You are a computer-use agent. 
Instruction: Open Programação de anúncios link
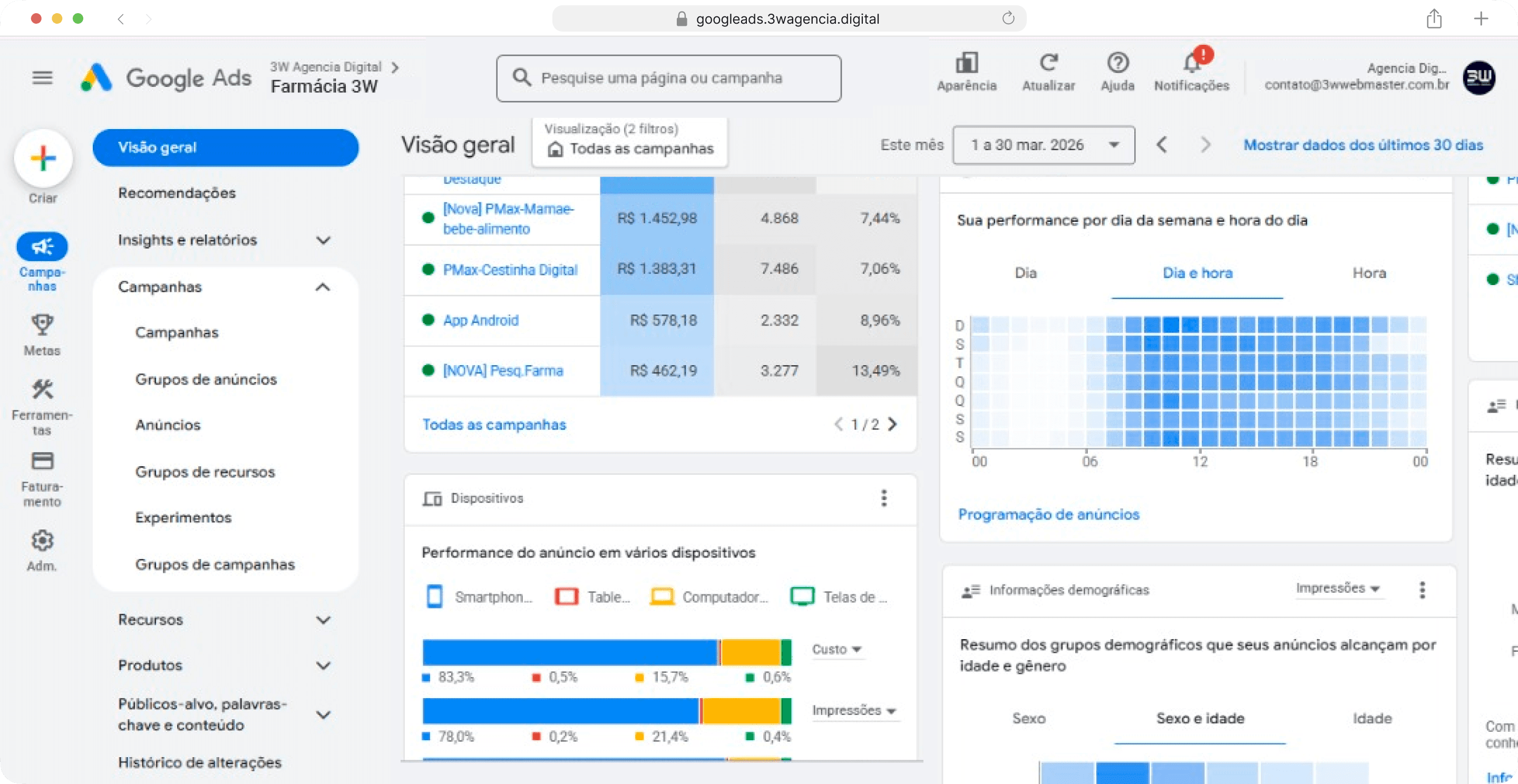[x=1048, y=515]
